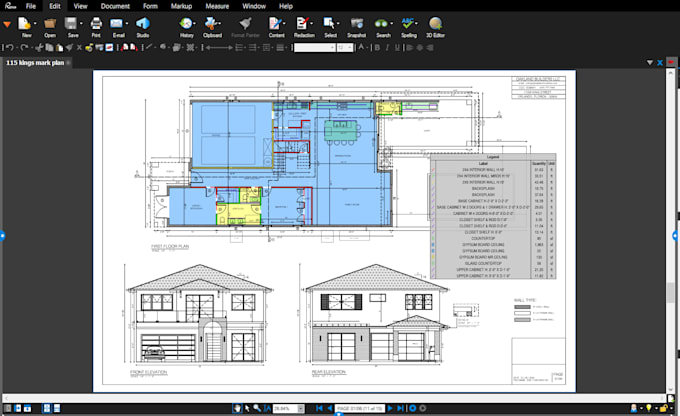Image resolution: width=680 pixels, height=416 pixels.
Task: Open the Edit menu
Action: tap(55, 6)
